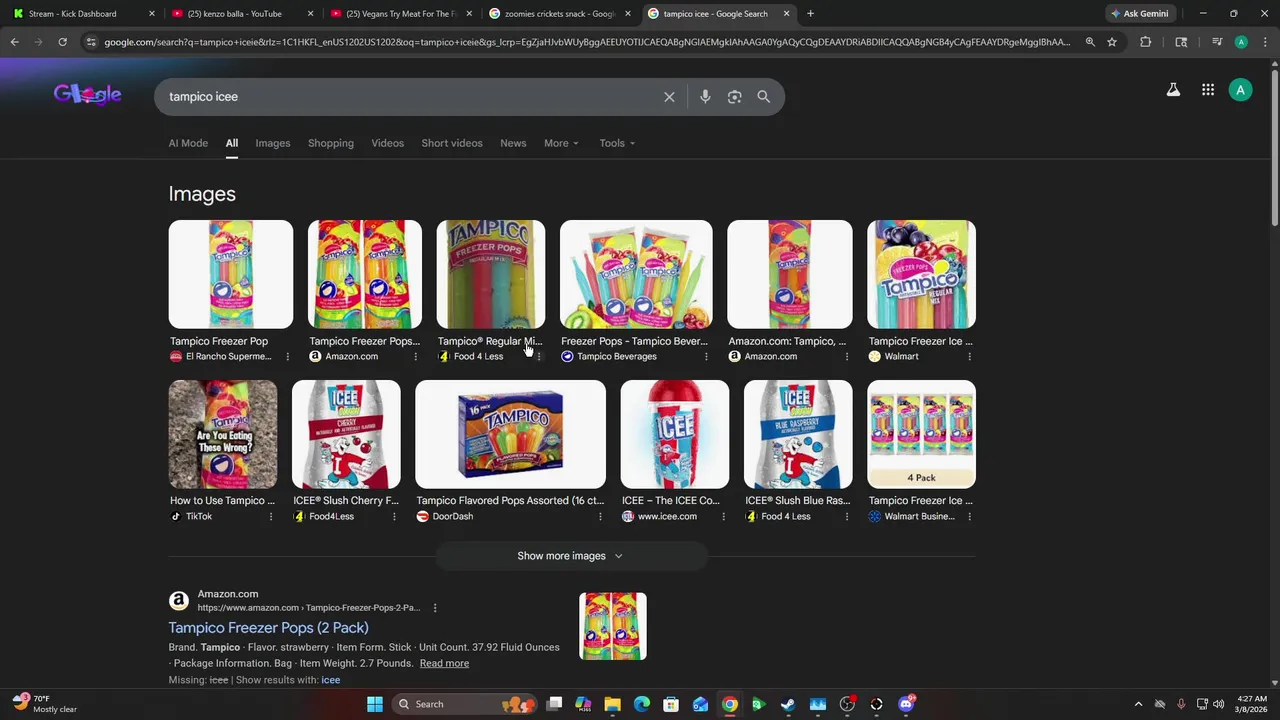The height and width of the screenshot is (720, 1280).
Task: Switch to AI Mode tab
Action: pos(188,143)
